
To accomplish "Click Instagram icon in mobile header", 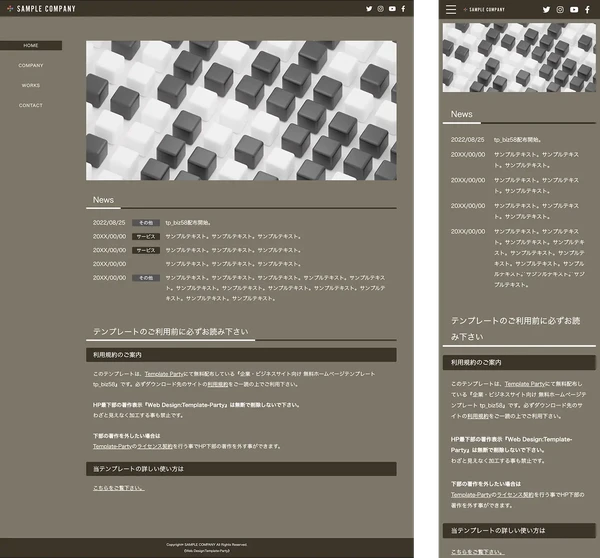I will (x=560, y=9).
